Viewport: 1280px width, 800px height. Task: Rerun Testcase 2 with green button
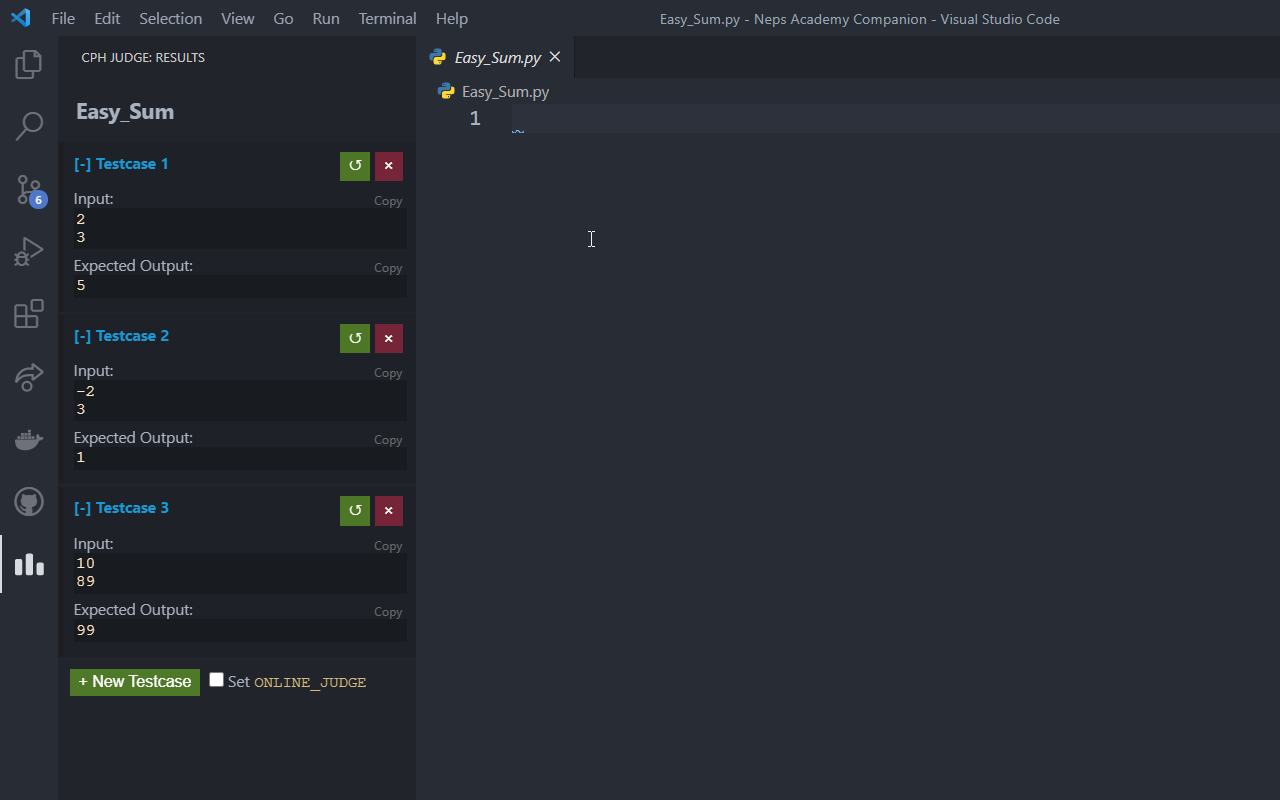[355, 338]
